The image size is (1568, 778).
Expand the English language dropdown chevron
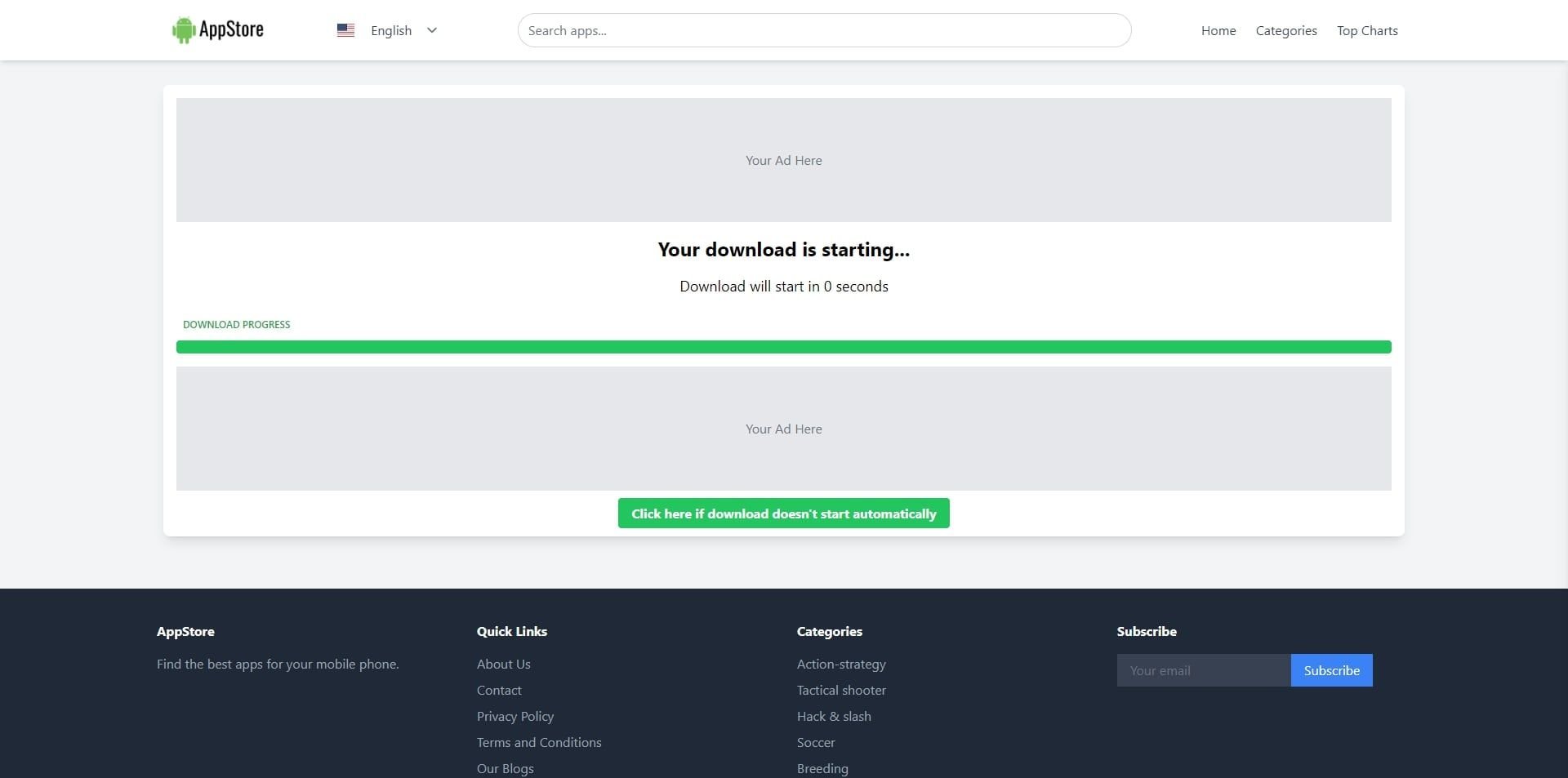pos(432,30)
